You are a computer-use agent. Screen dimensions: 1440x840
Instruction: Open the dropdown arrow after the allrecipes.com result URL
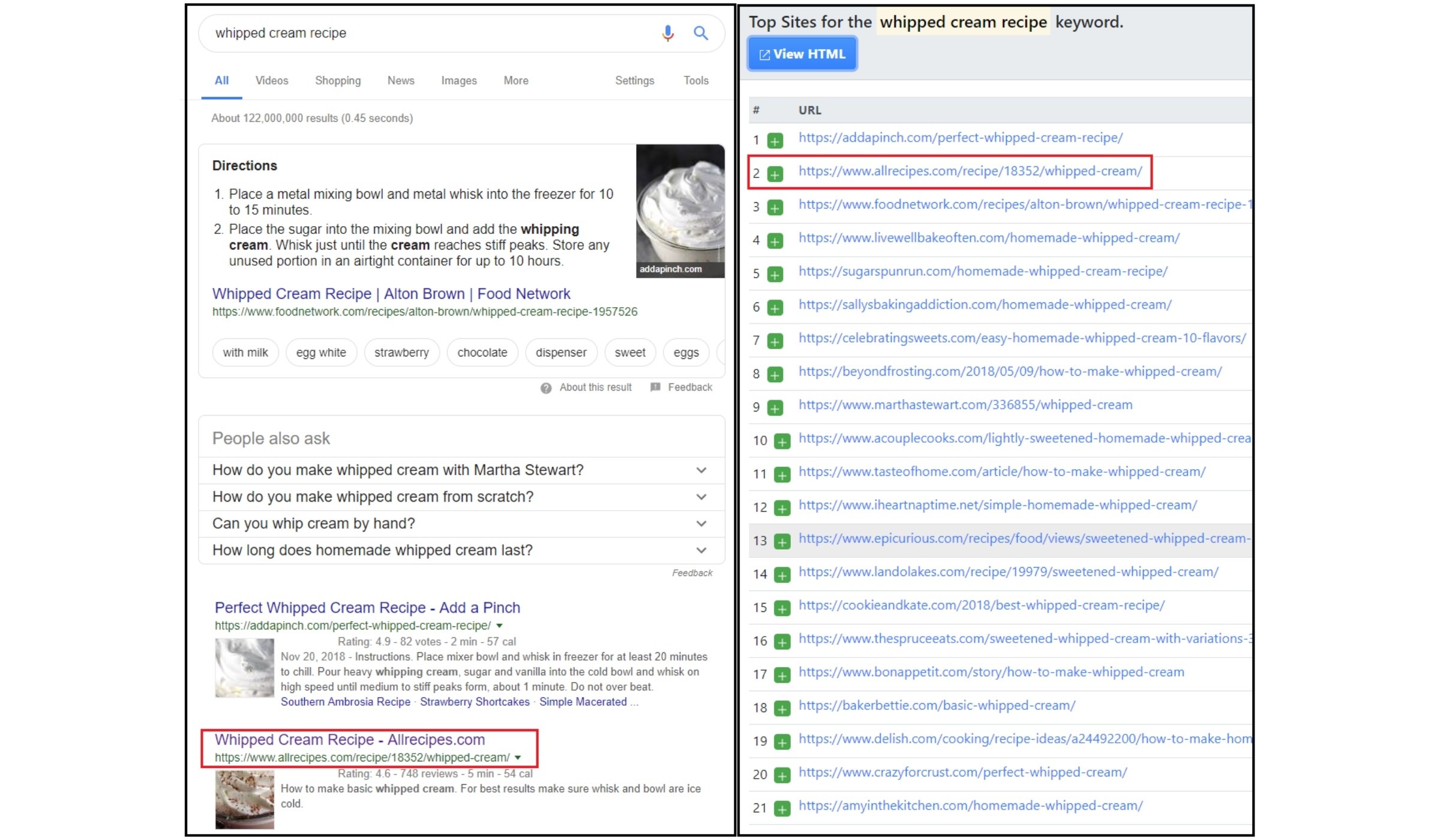(518, 758)
